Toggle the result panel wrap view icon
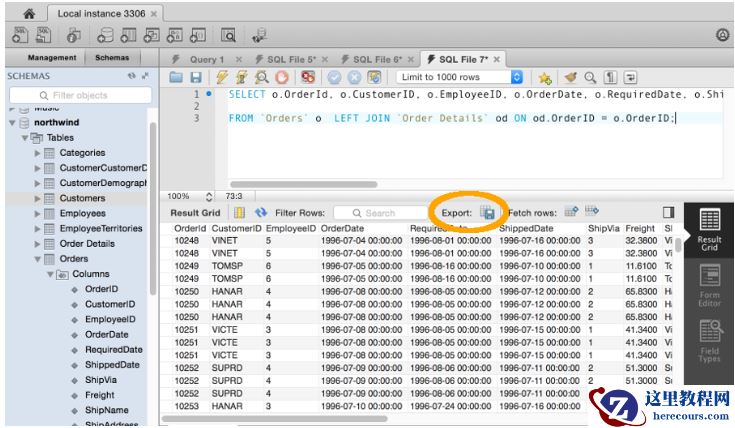Image resolution: width=735 pixels, height=428 pixels. (x=669, y=213)
